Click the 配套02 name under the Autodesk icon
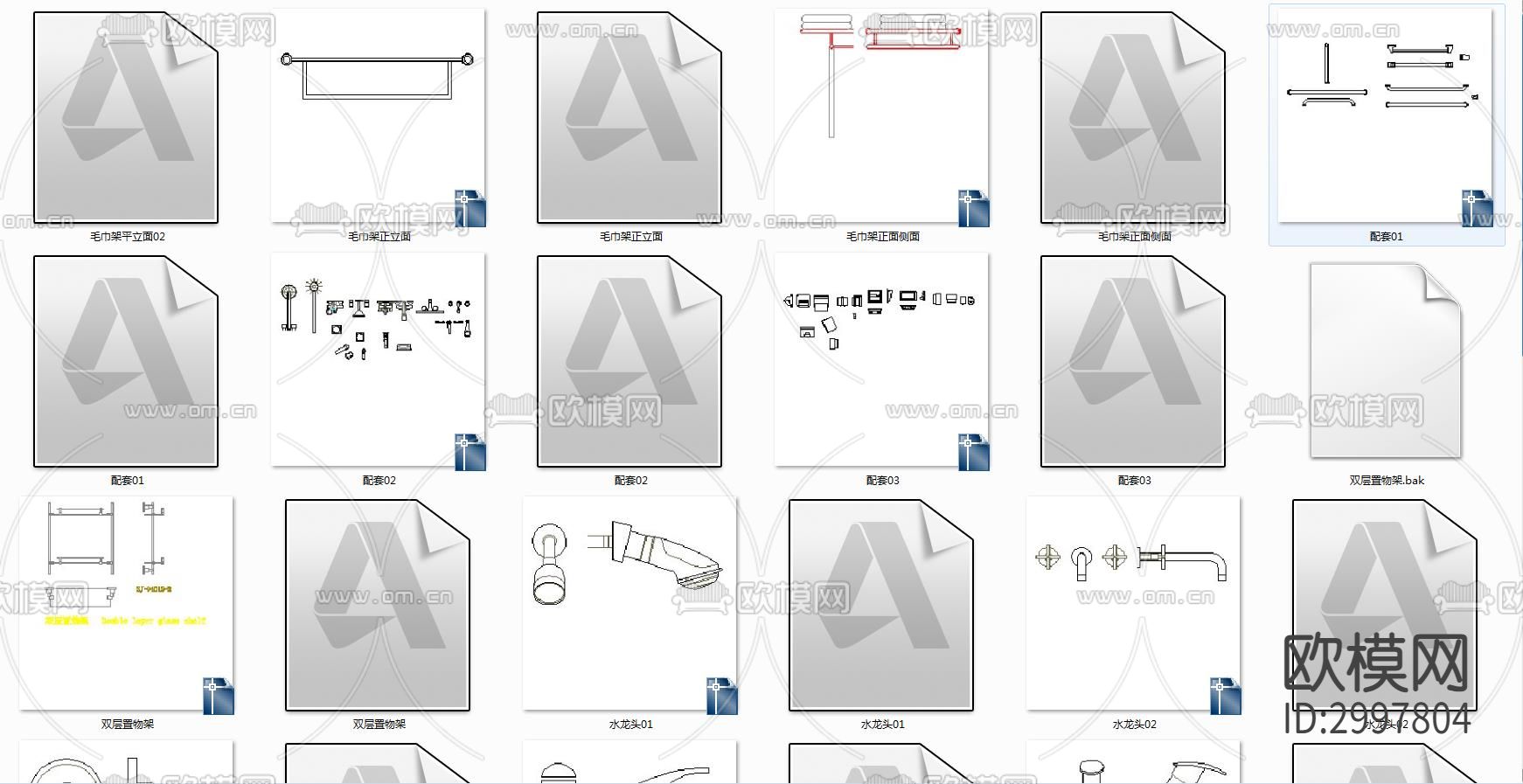 [631, 481]
